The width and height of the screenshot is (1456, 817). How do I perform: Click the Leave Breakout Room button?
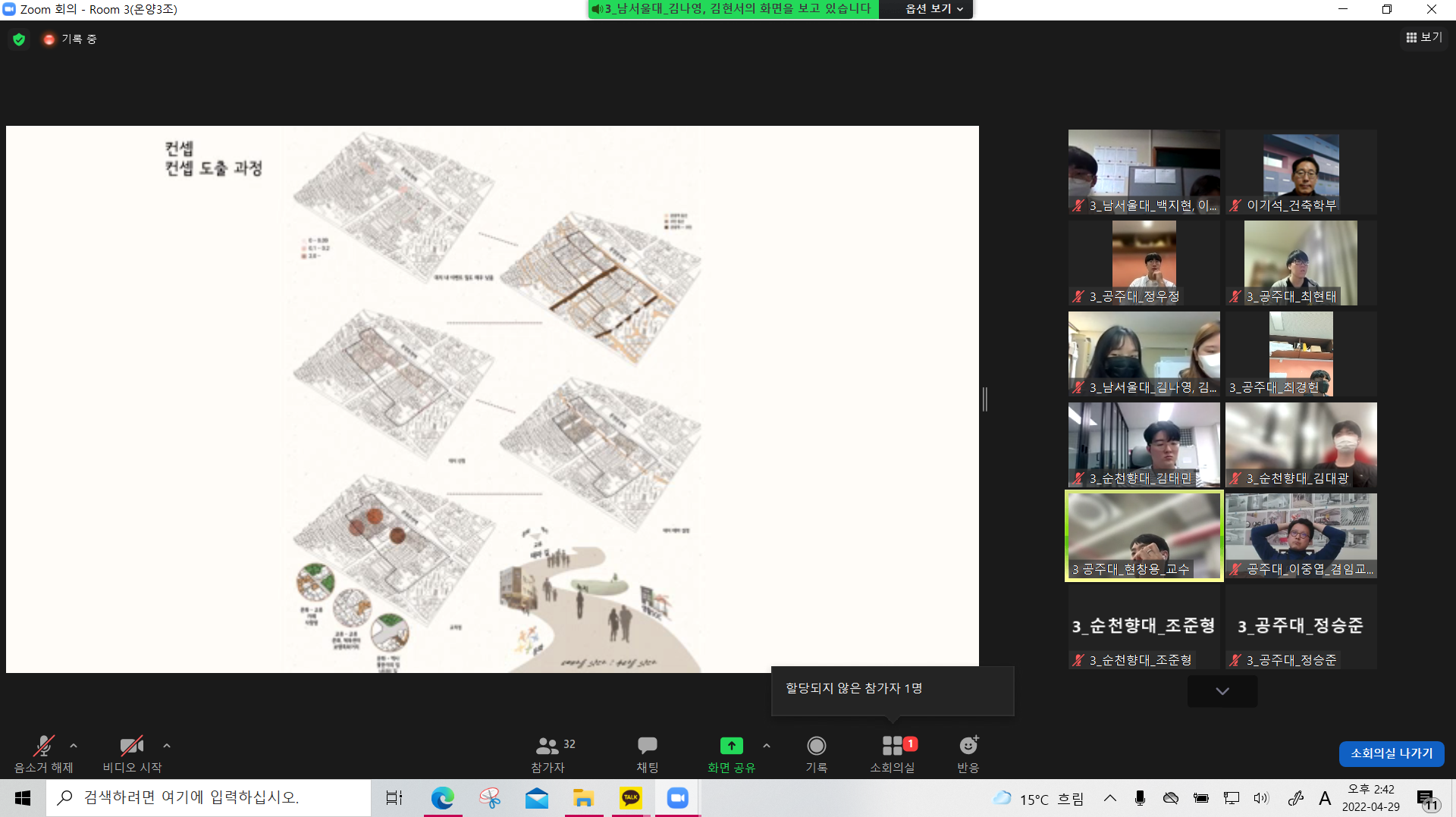coord(1391,753)
